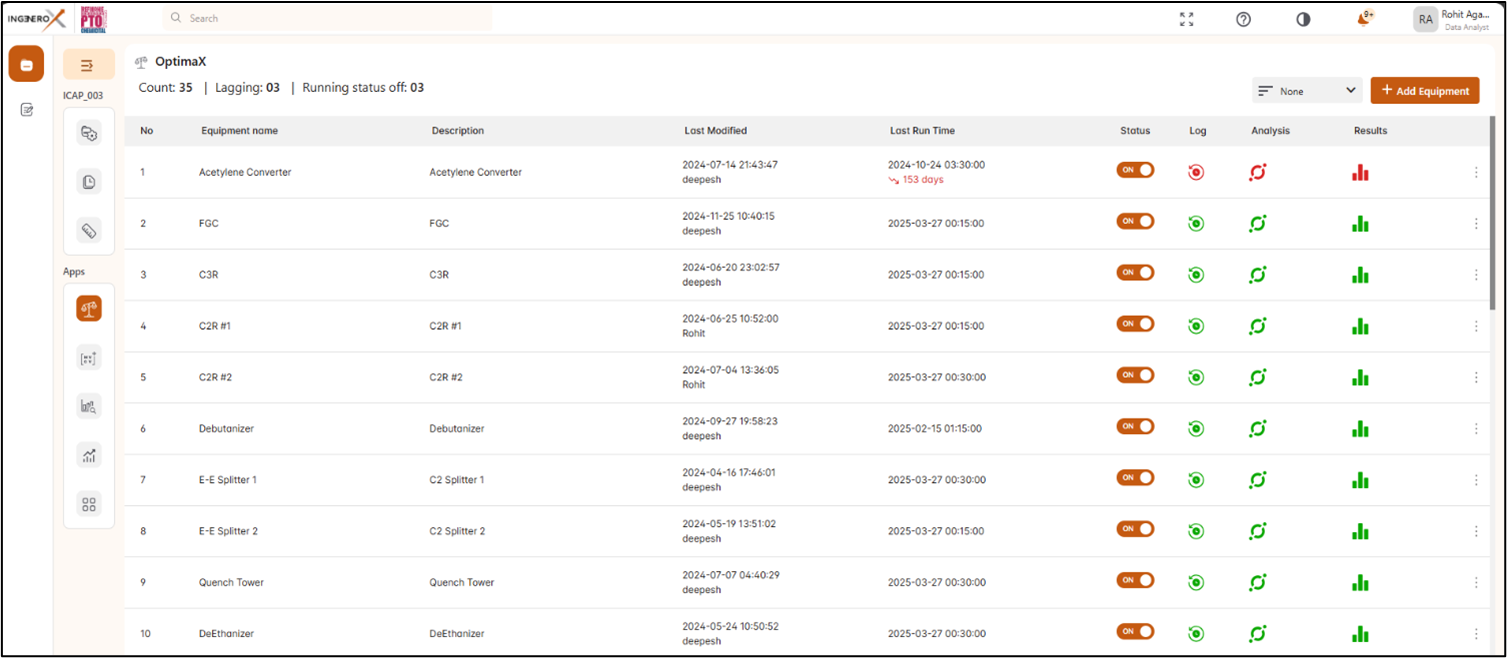Open the more options menu for E-E Splitter 1

[1475, 480]
